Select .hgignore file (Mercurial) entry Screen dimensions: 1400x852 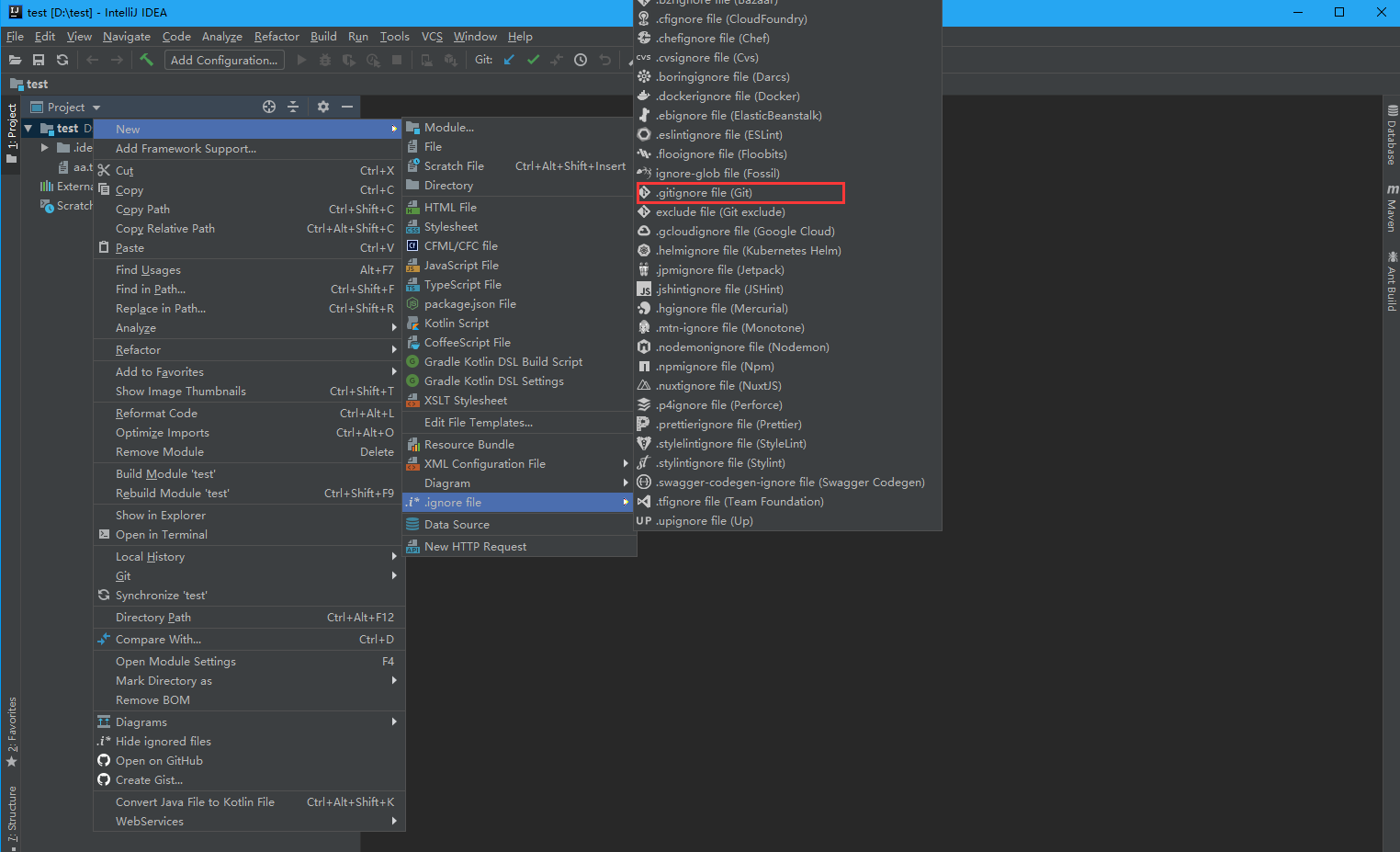click(x=788, y=309)
